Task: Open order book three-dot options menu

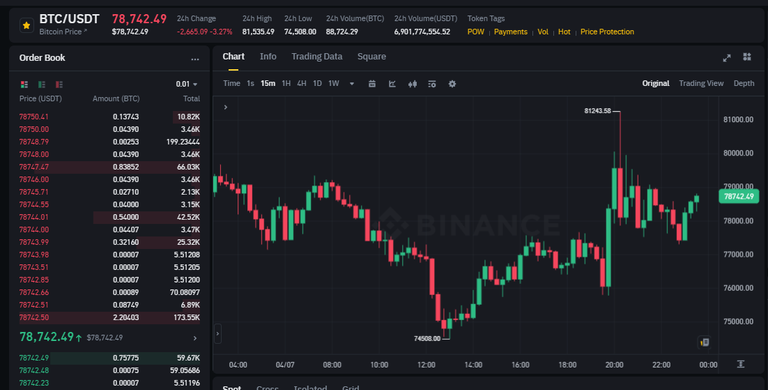Action: coord(195,59)
